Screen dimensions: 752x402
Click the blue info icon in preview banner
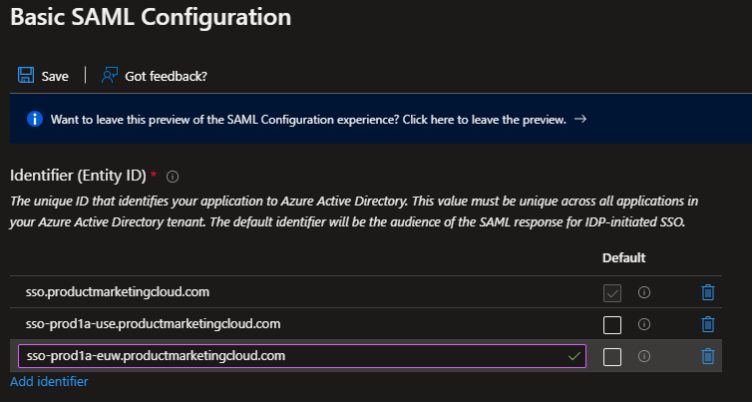(35, 119)
